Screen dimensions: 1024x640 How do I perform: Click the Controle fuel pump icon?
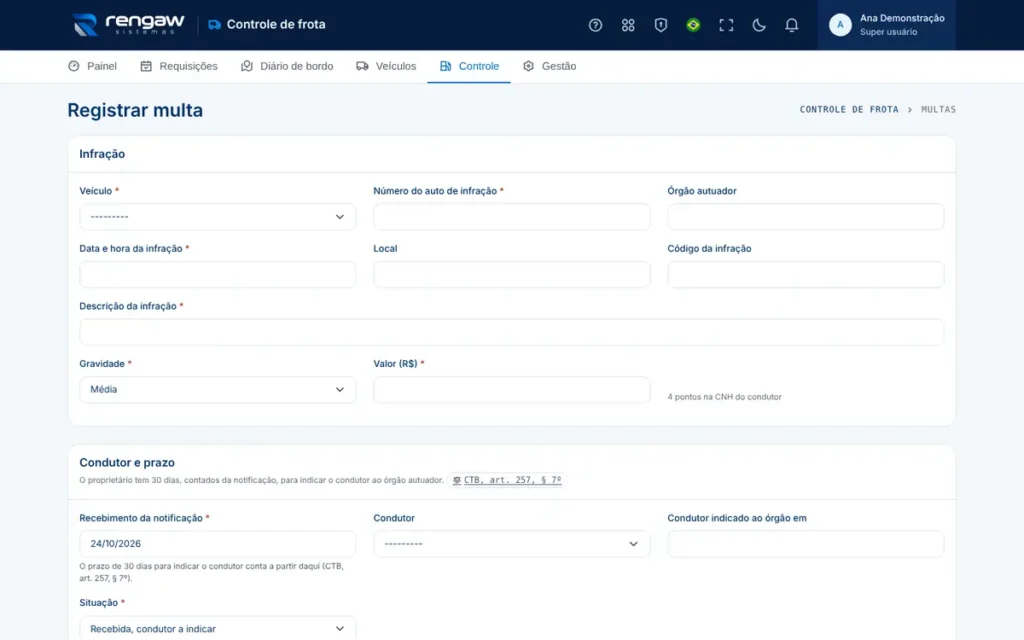tap(445, 66)
